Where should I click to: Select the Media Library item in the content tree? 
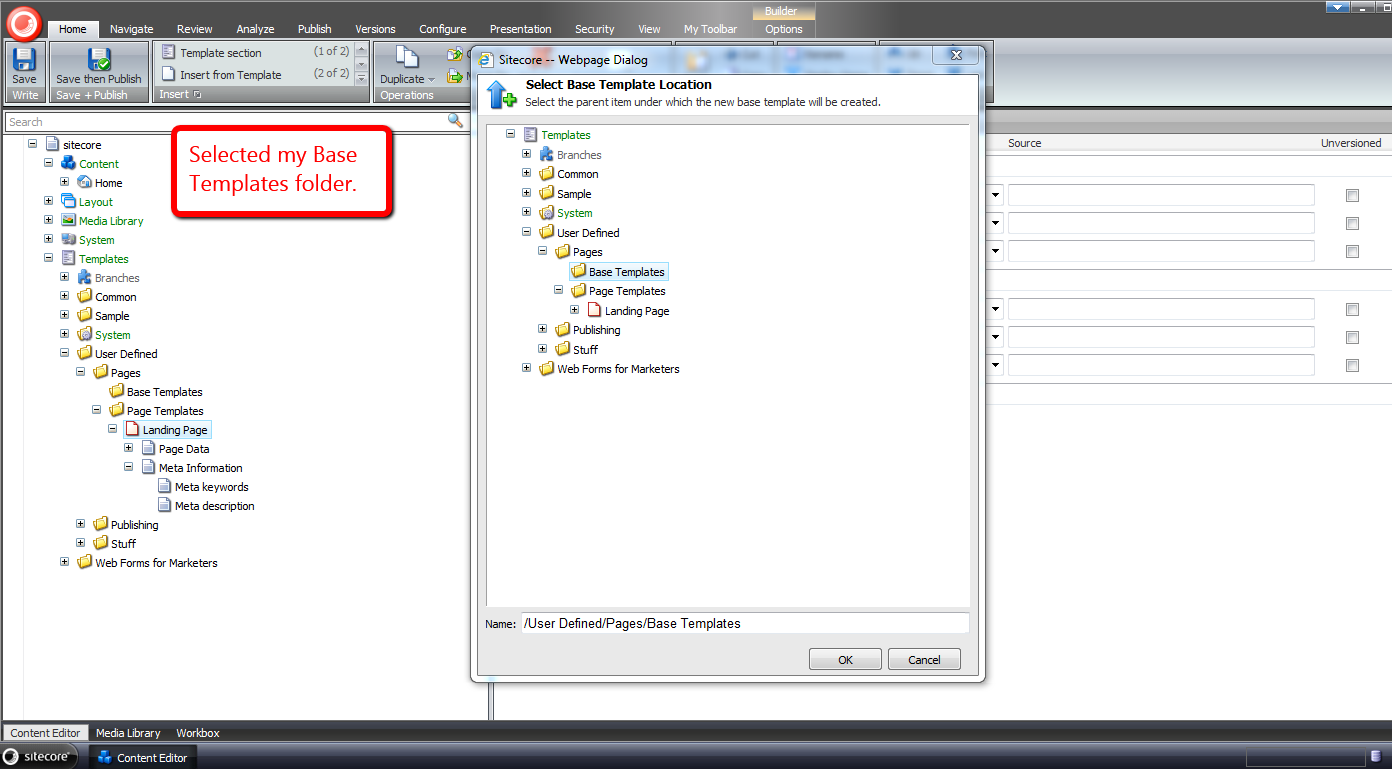111,221
